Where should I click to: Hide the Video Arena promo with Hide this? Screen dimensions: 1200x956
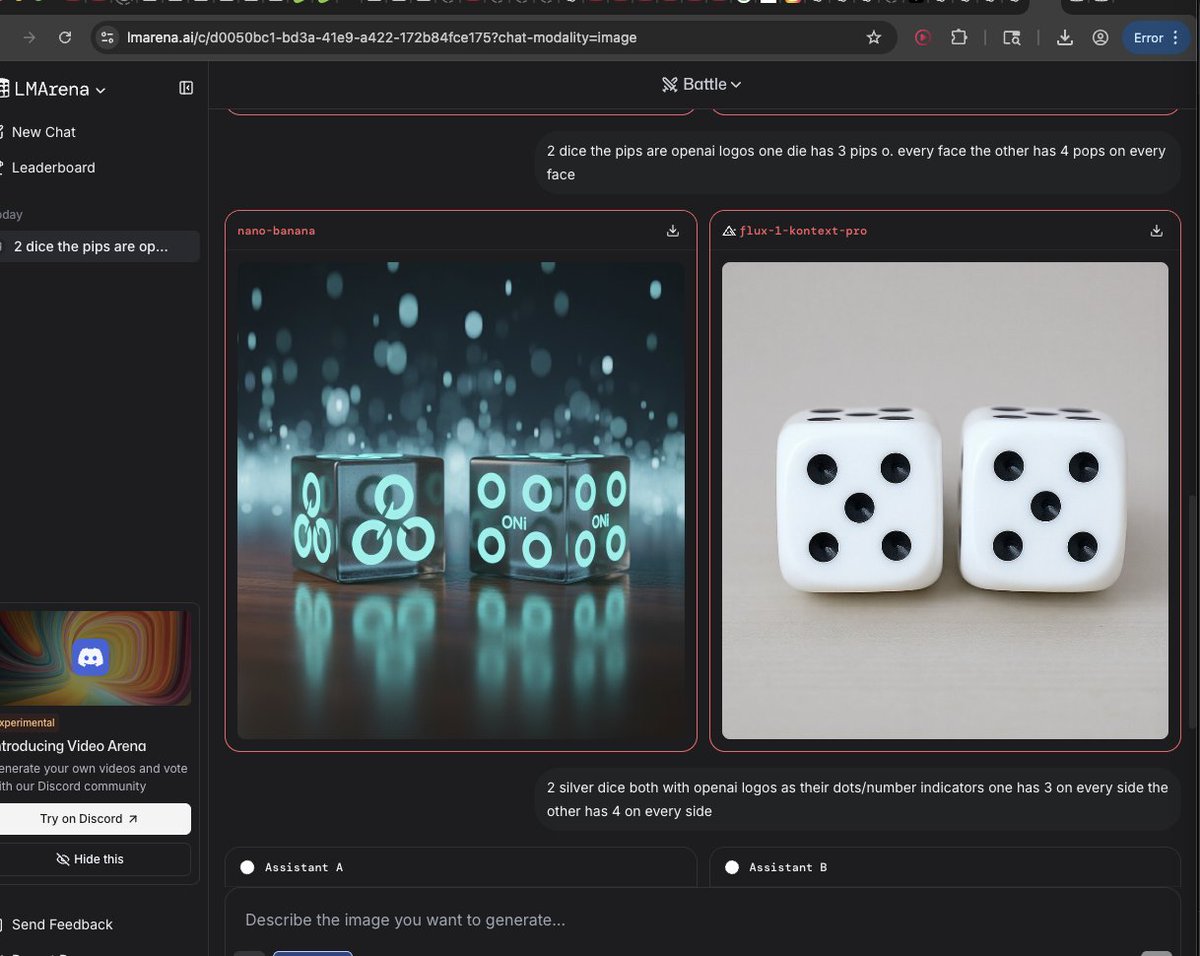pyautogui.click(x=89, y=859)
